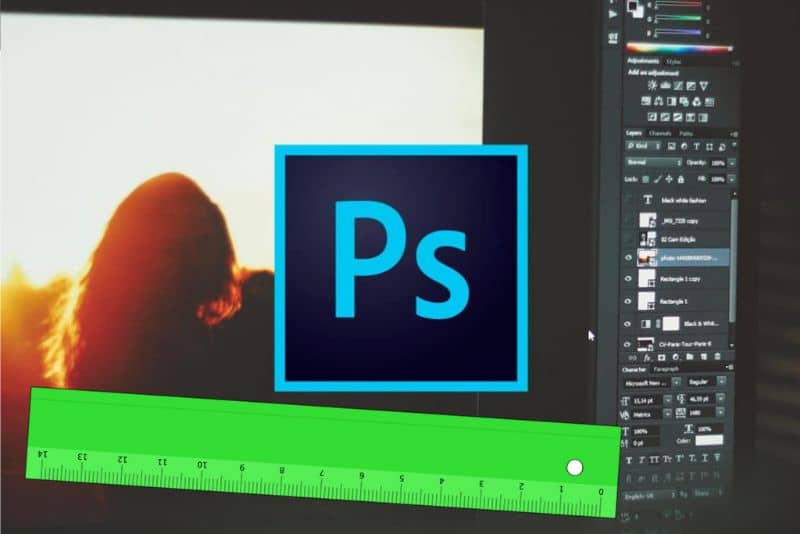
Task: Switch to the Channels tab
Action: 660,133
